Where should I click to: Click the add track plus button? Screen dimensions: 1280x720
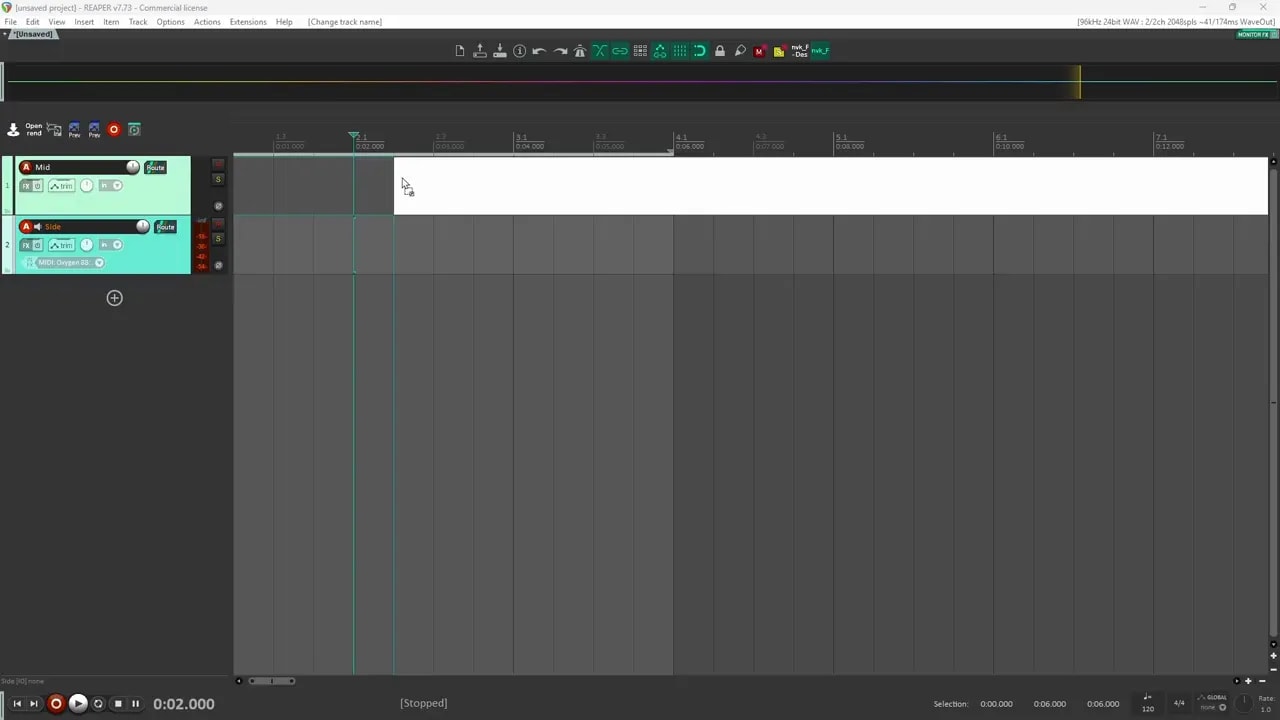coord(114,298)
